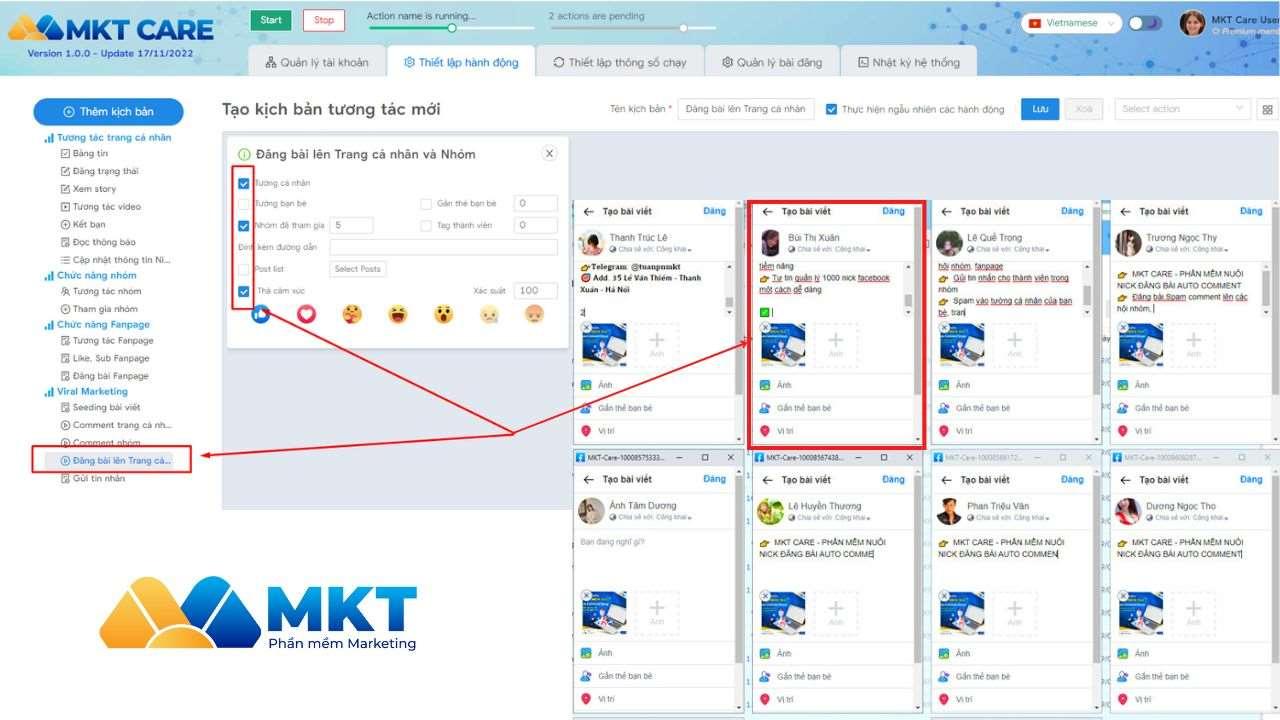Image resolution: width=1280 pixels, height=720 pixels.
Task: Switch to Quản lý bài đăng tab
Action: tap(772, 62)
